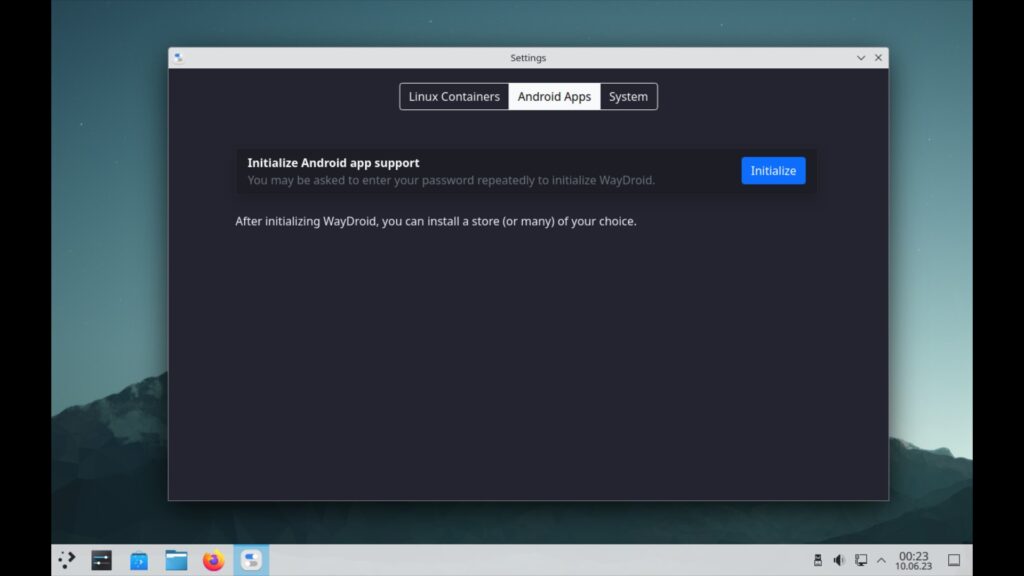Click the 'After initializing WayDroid' text
This screenshot has height=576, width=1024.
(436, 221)
